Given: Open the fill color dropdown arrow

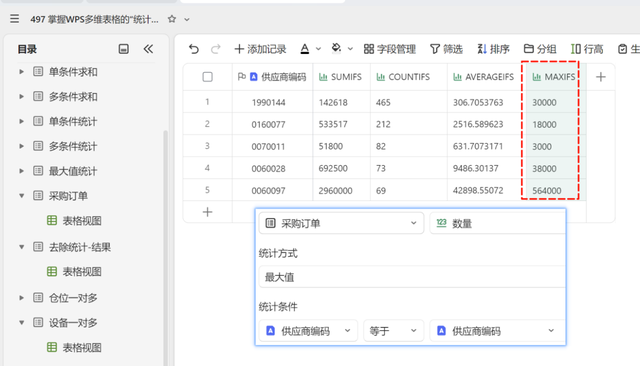Looking at the screenshot, I should click(x=350, y=49).
